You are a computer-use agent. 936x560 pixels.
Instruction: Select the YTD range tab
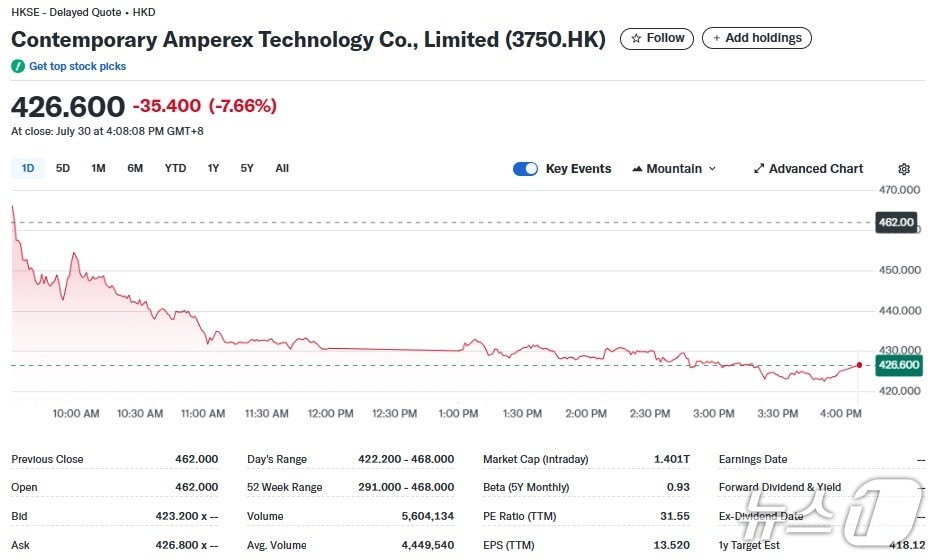point(175,168)
